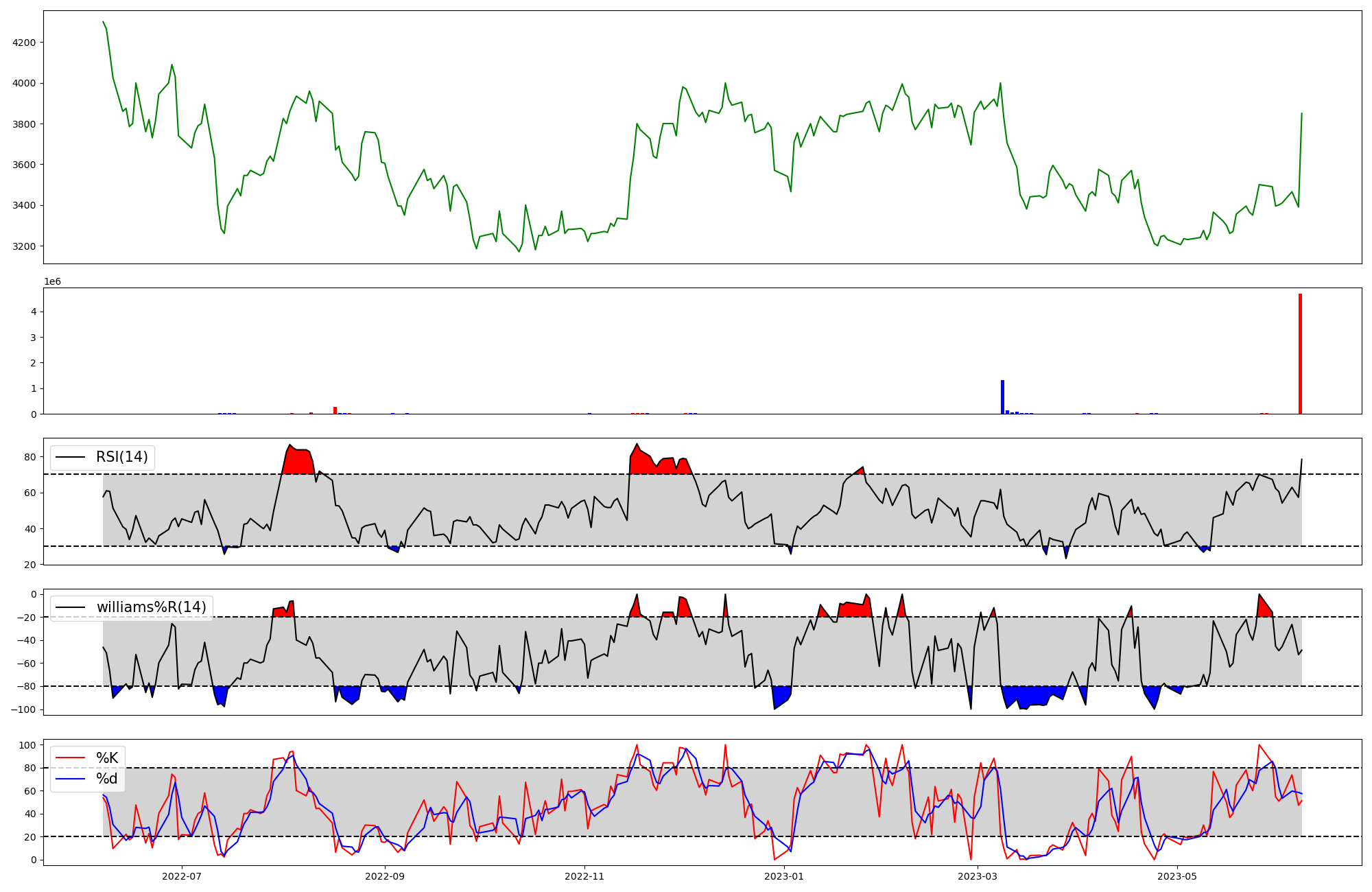Click the 2022-09 x-axis date label
The image size is (1372, 892).
[x=385, y=876]
